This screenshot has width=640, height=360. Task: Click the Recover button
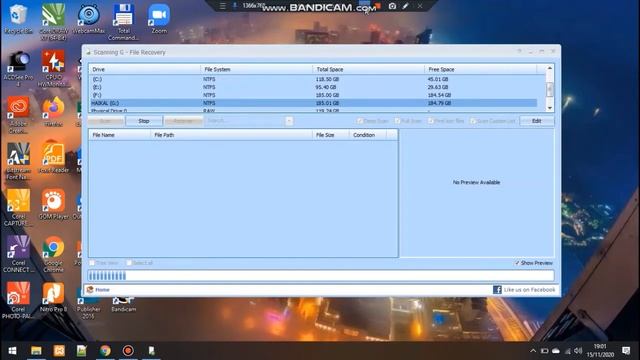coord(183,121)
